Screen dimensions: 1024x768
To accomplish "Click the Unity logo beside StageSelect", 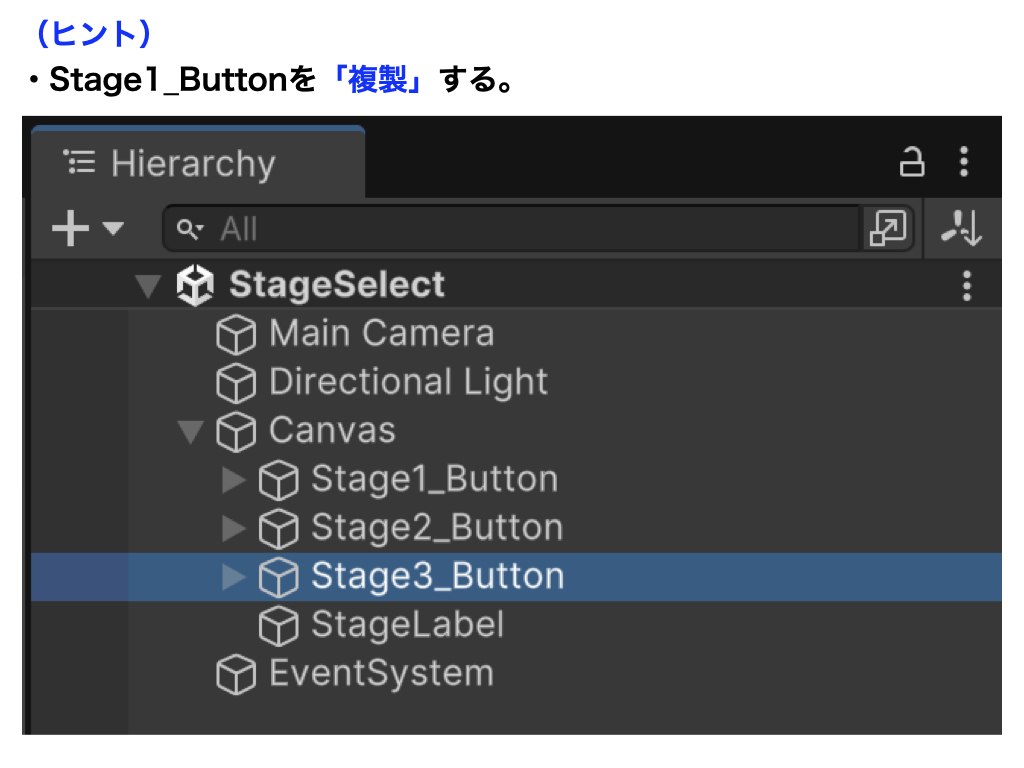I will [195, 286].
